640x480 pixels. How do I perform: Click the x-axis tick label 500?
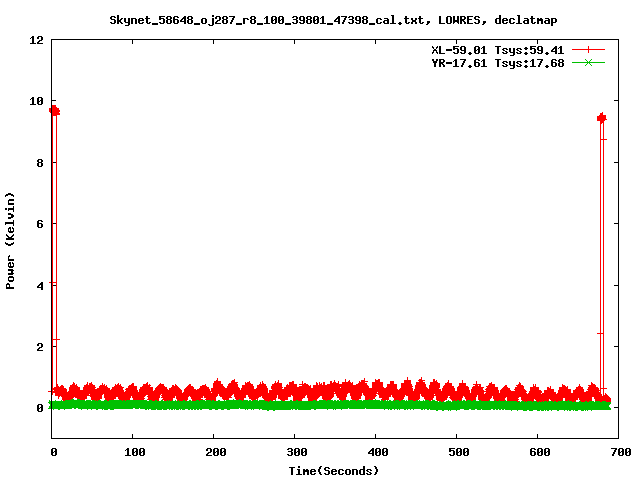tap(459, 452)
